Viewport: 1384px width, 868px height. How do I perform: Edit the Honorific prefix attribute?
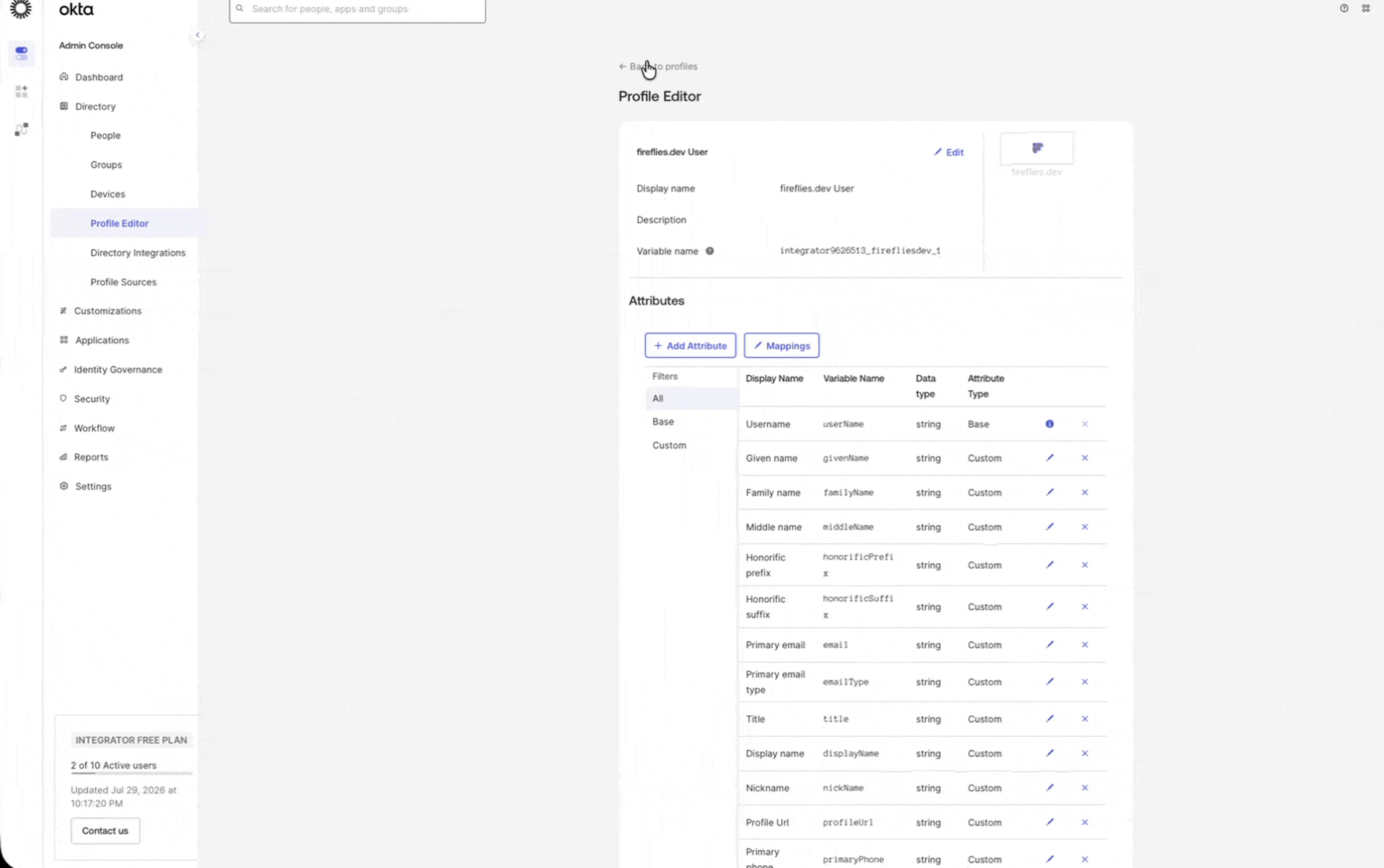(1050, 565)
